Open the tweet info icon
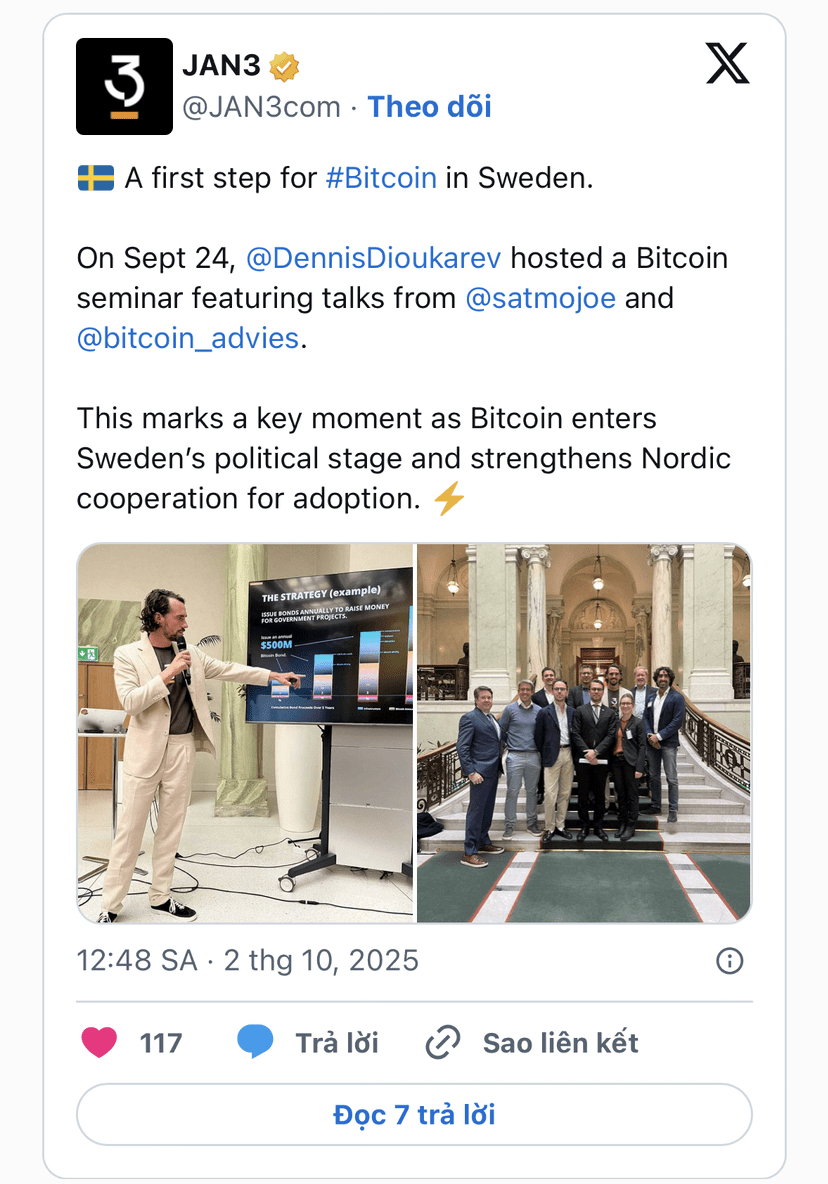Screen dimensions: 828x1184 point(730,961)
